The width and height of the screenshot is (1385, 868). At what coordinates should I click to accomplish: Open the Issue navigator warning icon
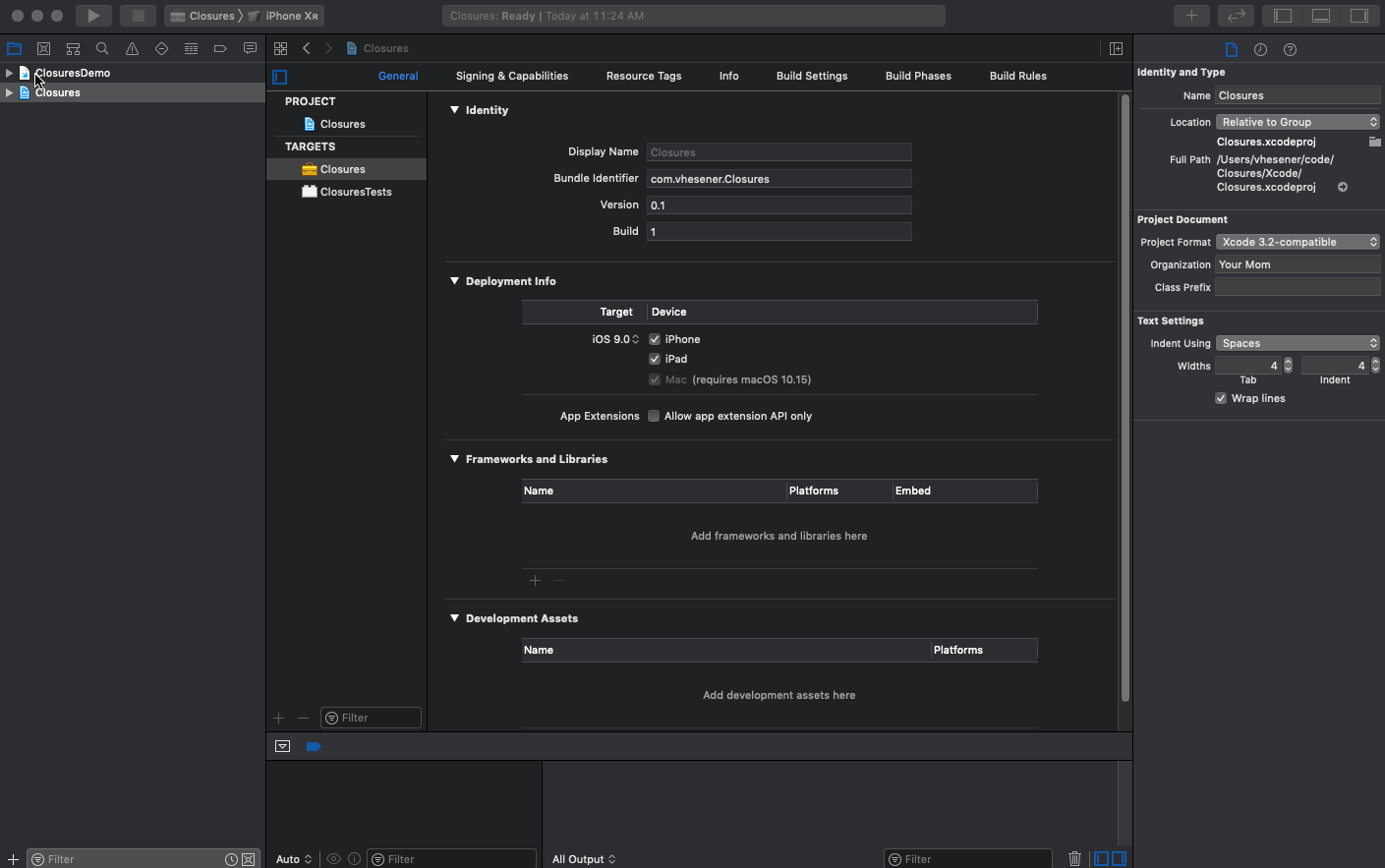tap(132, 48)
